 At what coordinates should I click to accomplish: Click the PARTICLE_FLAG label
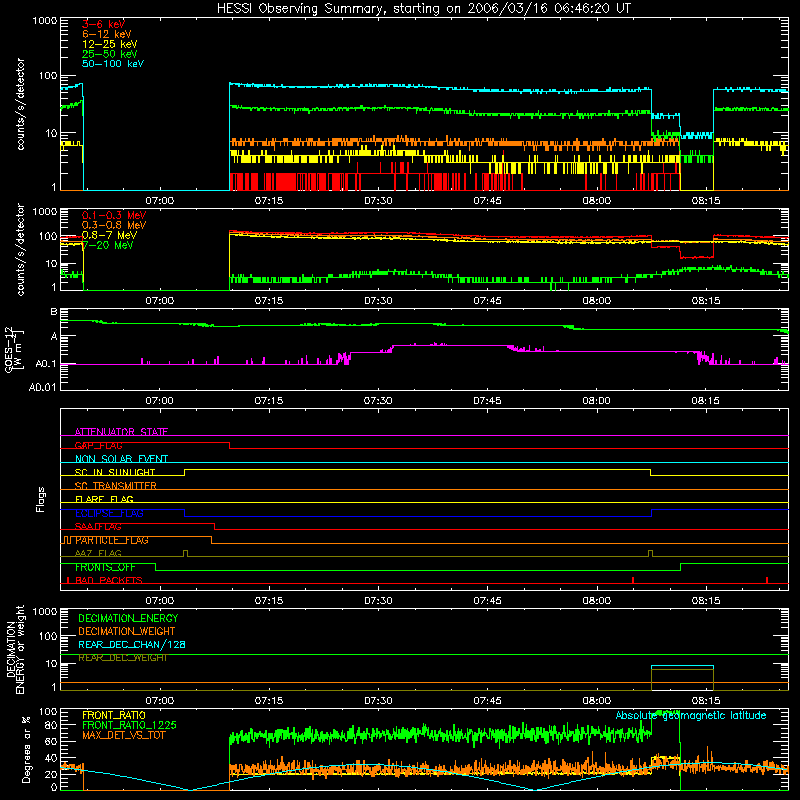point(112,540)
